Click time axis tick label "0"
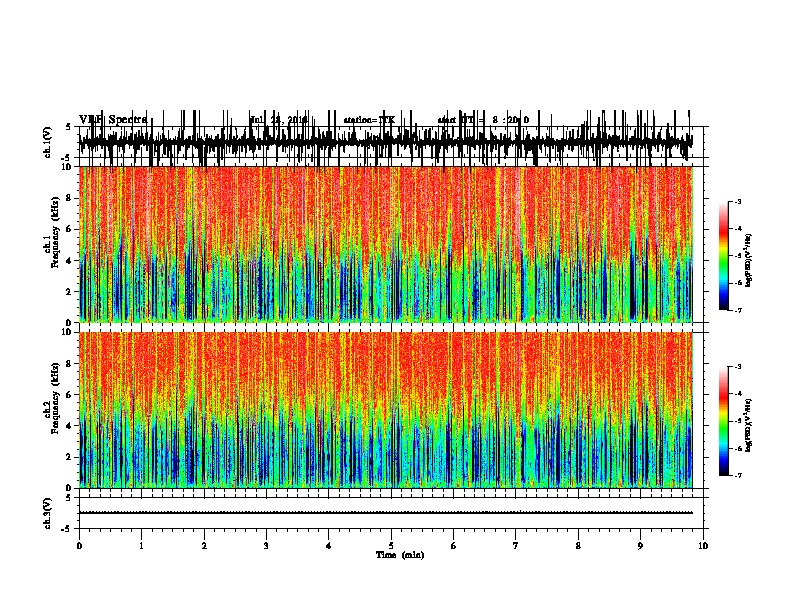 [79, 546]
